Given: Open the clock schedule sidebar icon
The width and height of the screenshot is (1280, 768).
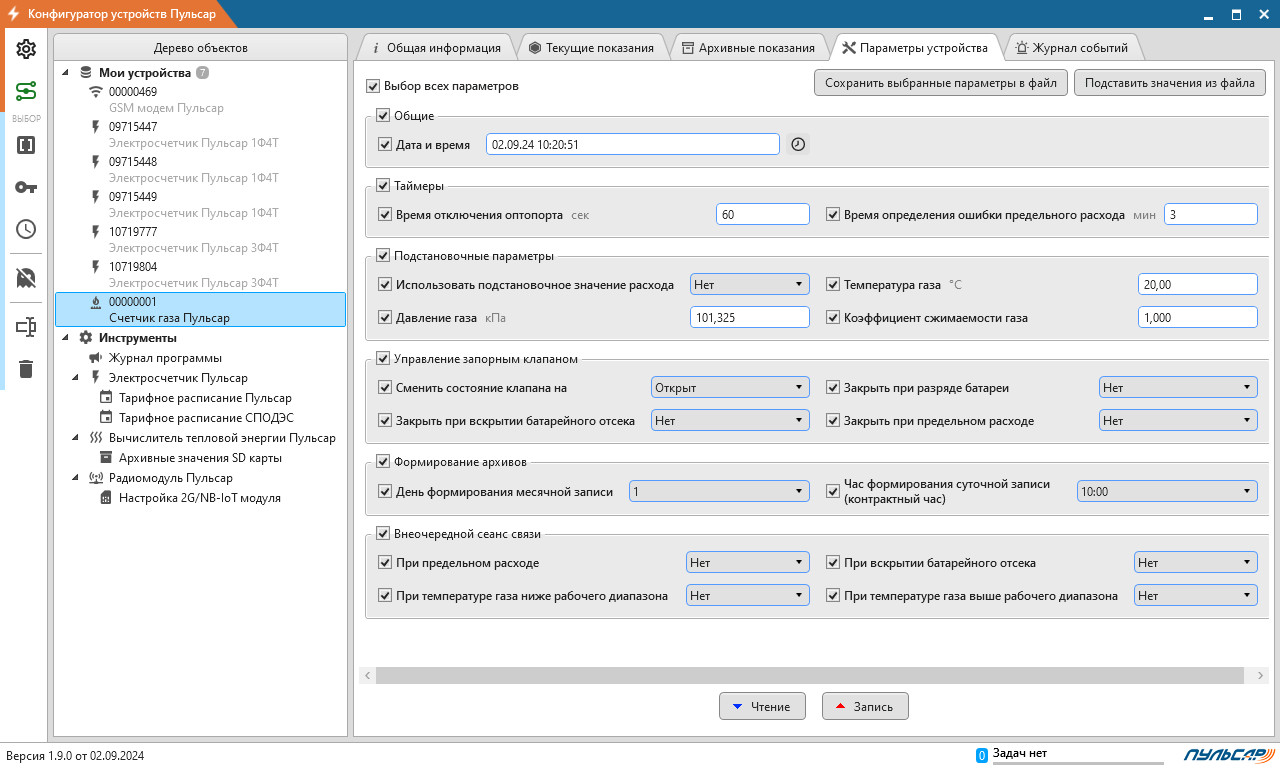Looking at the screenshot, I should pyautogui.click(x=26, y=229).
